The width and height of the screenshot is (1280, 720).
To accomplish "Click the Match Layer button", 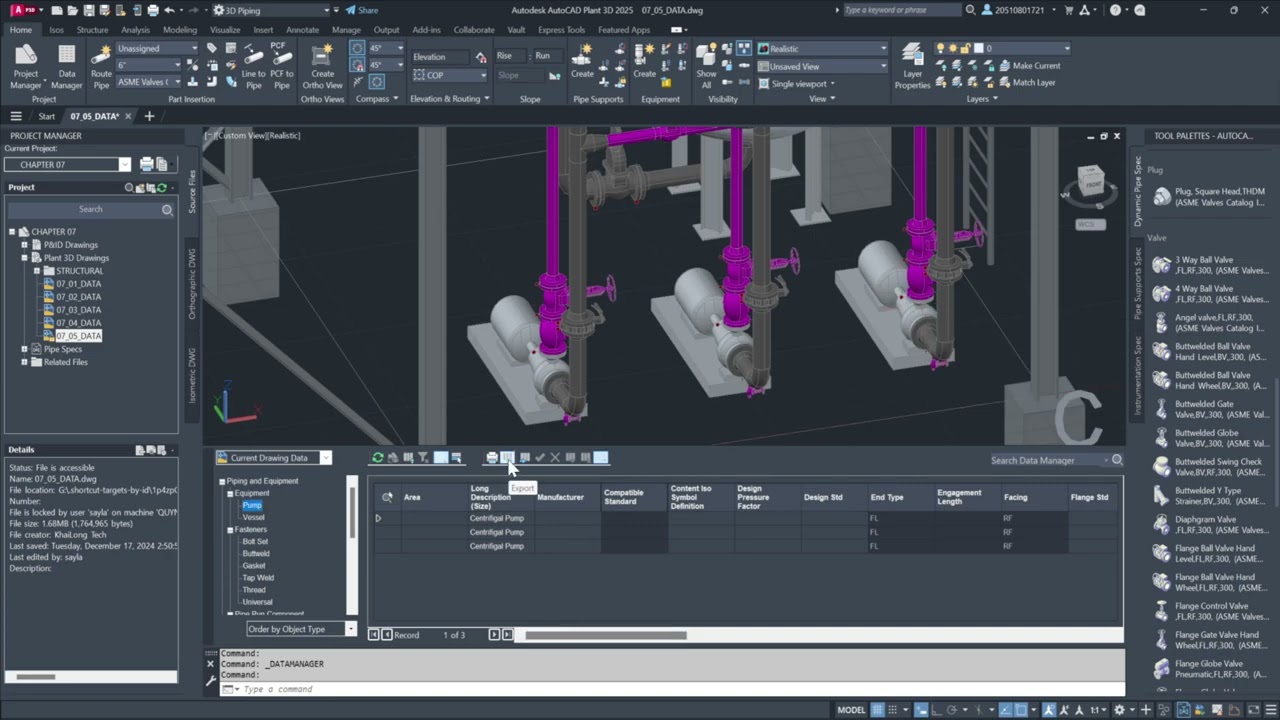I will tap(1025, 82).
